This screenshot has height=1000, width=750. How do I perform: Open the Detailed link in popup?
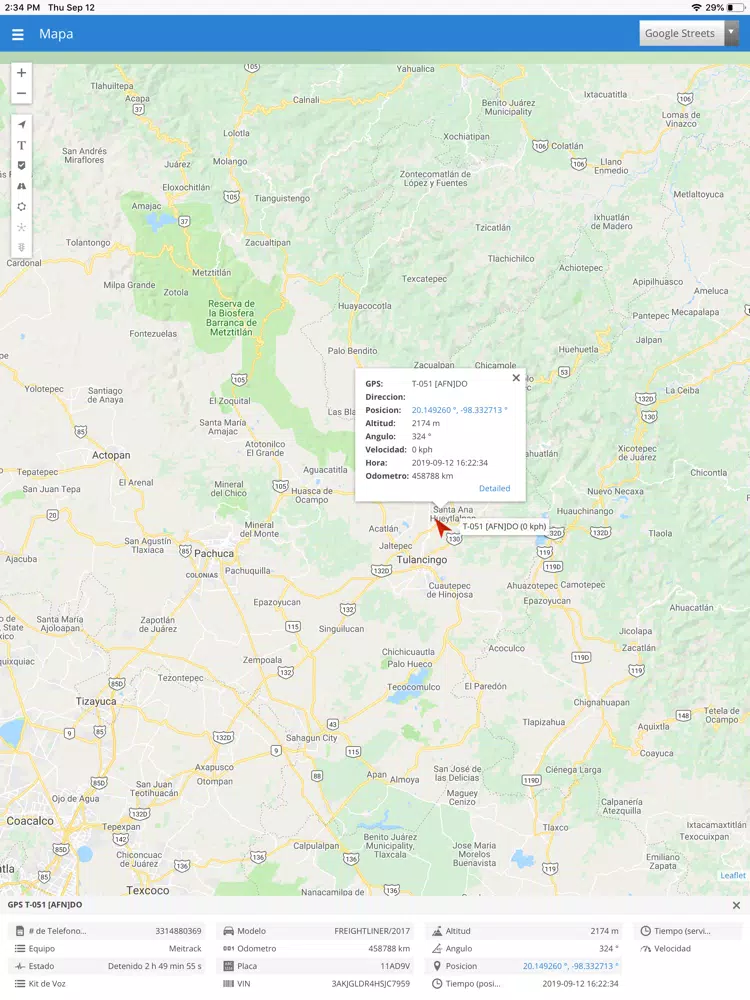click(494, 489)
